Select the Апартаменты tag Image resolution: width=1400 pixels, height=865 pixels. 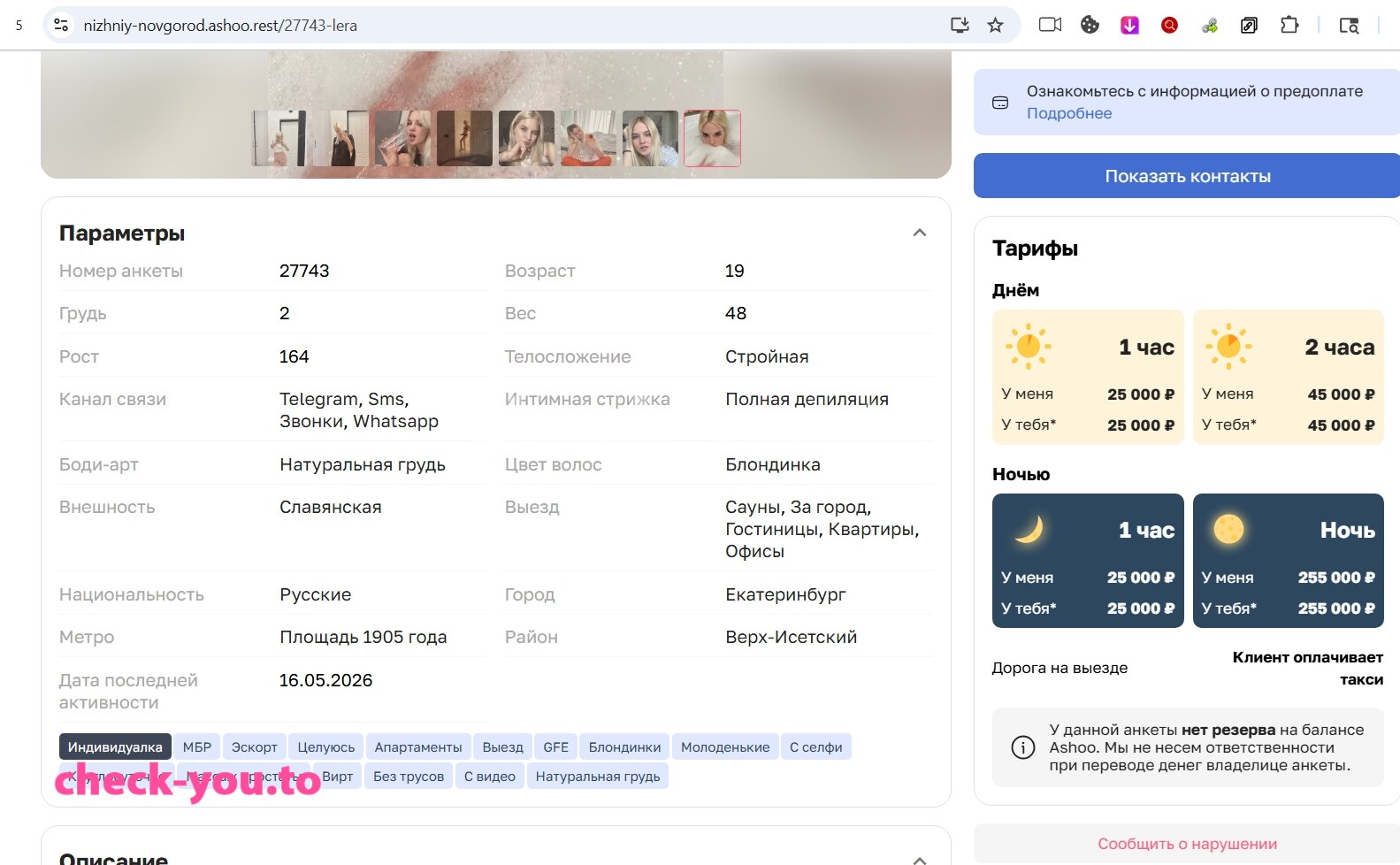pyautogui.click(x=418, y=747)
